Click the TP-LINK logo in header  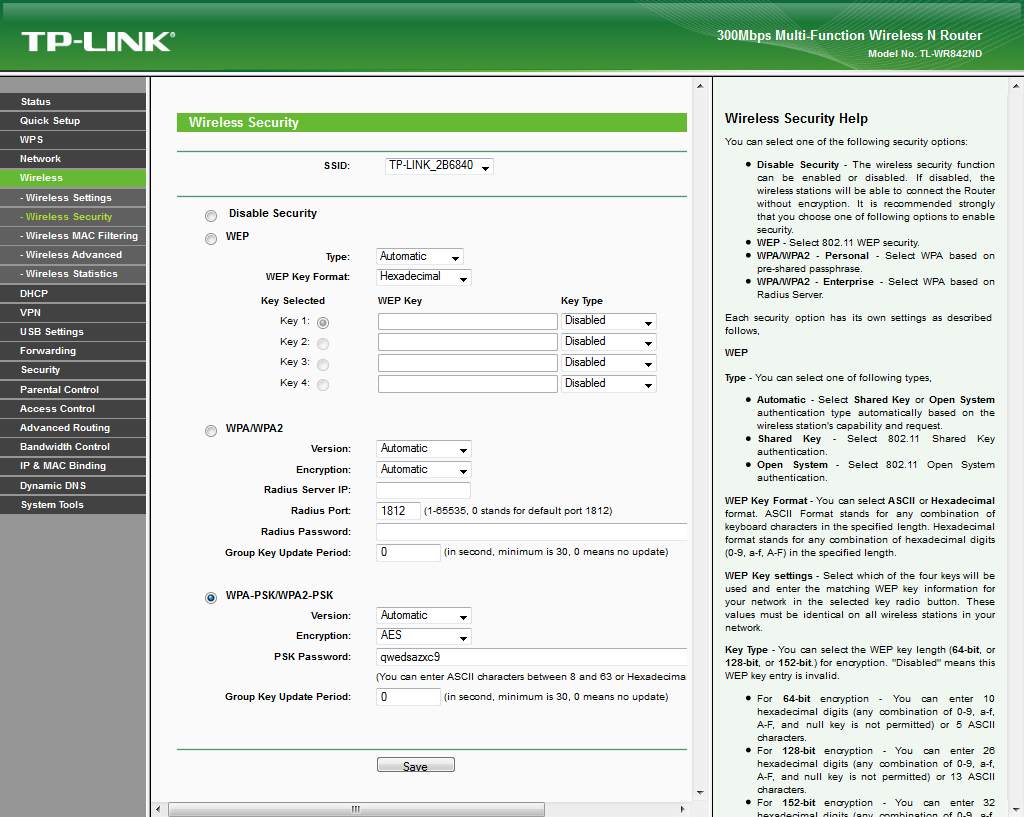98,41
